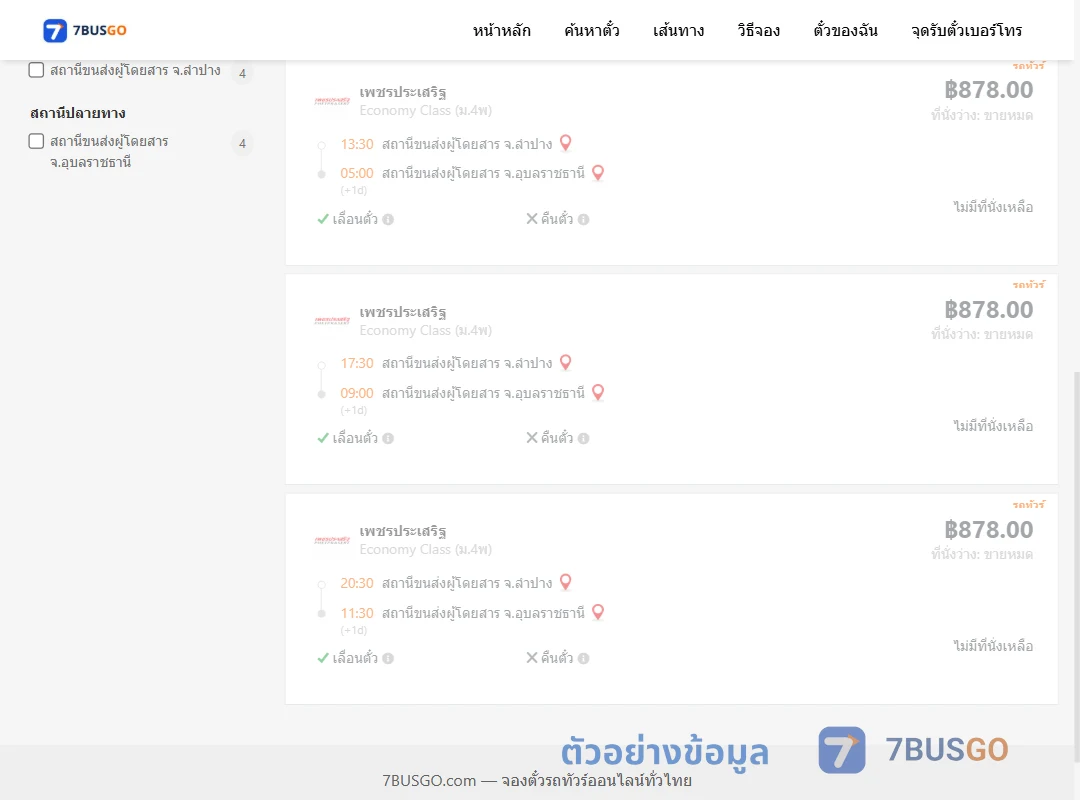Show คืนตั๋ว info icon on 20:30 trip
This screenshot has height=800, width=1080.
point(583,658)
